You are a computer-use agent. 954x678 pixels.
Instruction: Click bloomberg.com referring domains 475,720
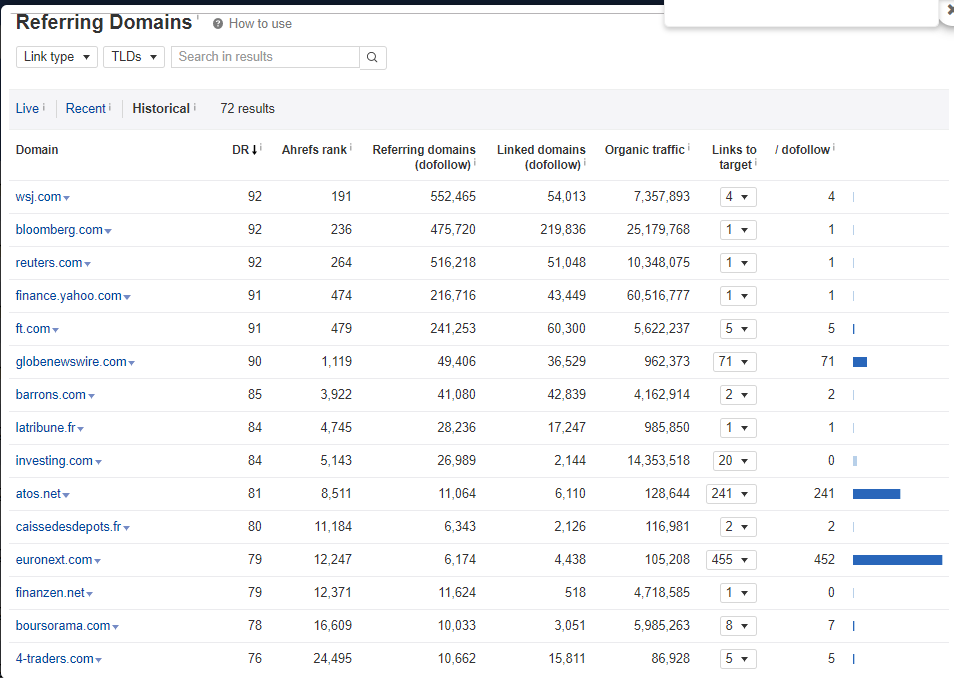(453, 229)
